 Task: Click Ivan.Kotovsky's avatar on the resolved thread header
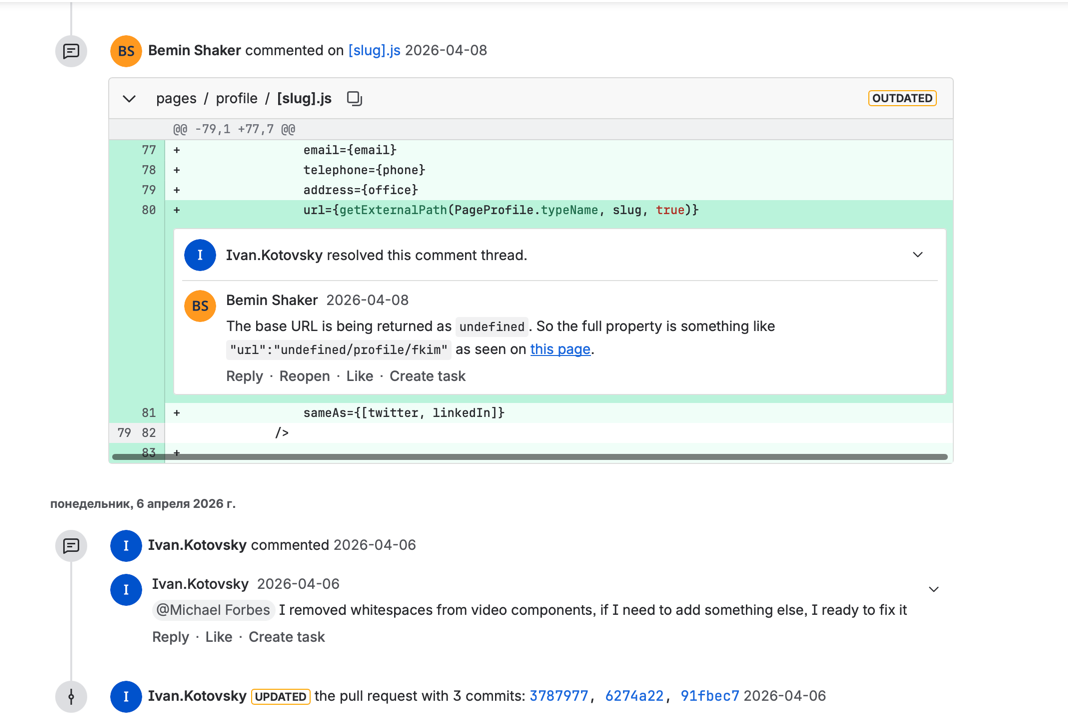pyautogui.click(x=199, y=254)
